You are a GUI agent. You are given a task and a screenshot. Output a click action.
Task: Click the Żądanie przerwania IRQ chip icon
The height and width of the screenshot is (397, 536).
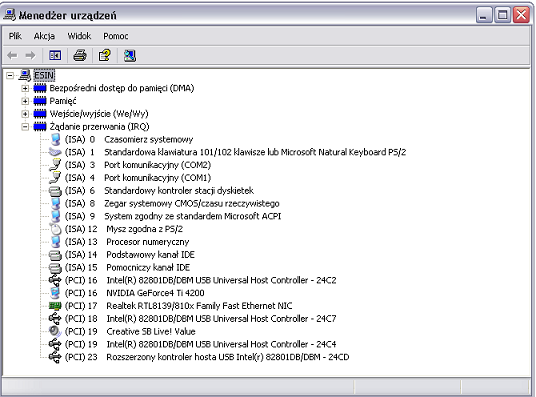(x=40, y=127)
